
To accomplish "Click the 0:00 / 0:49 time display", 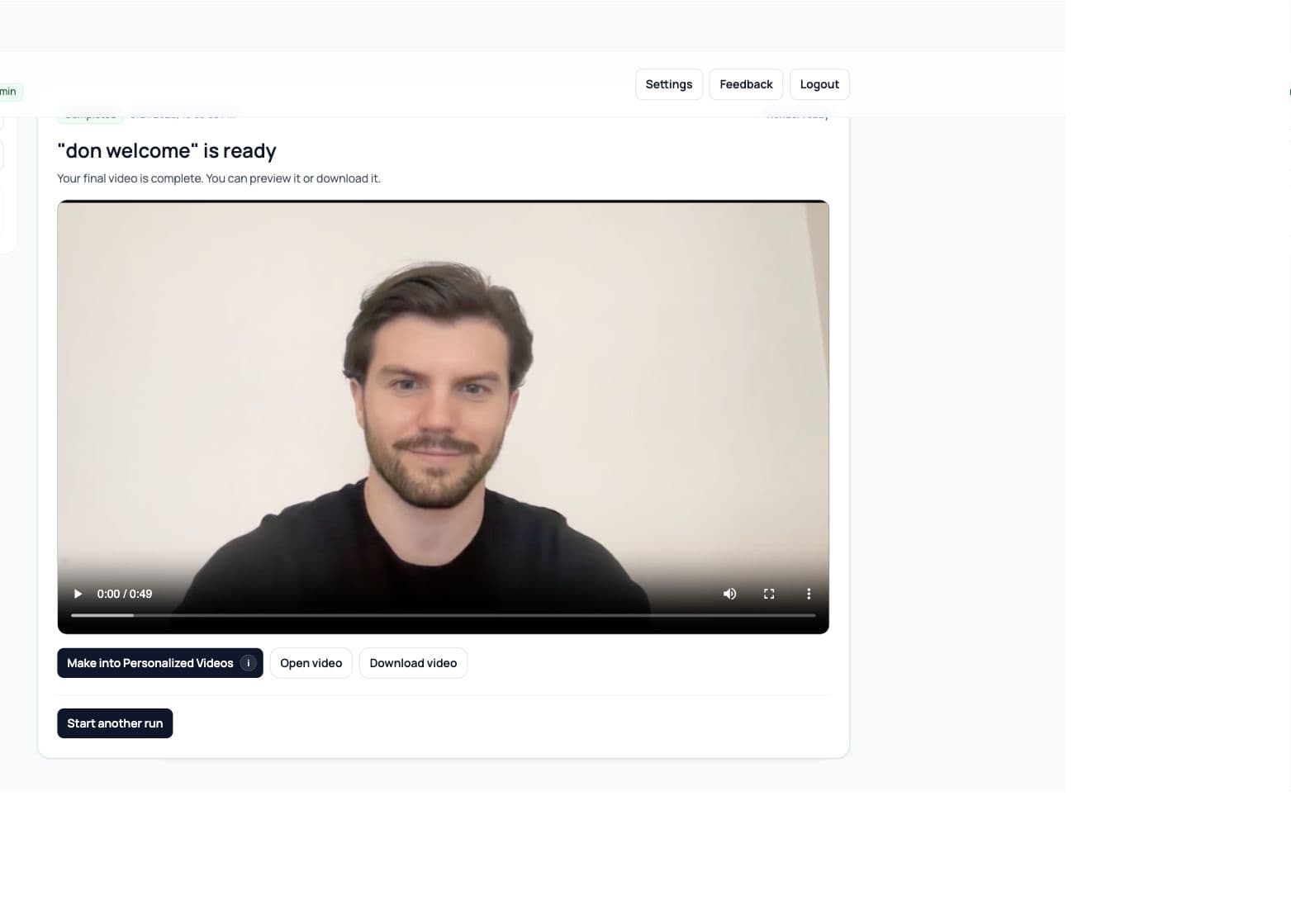I will [125, 594].
